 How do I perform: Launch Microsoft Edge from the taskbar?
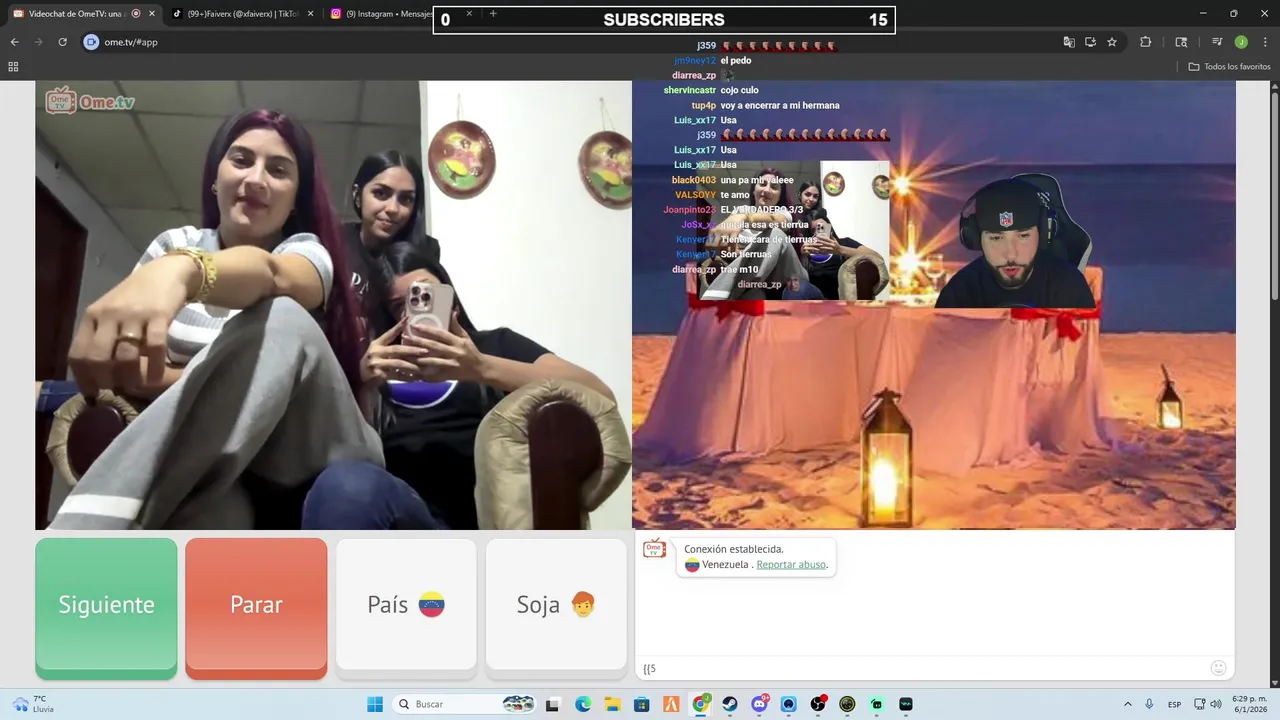pyautogui.click(x=582, y=704)
